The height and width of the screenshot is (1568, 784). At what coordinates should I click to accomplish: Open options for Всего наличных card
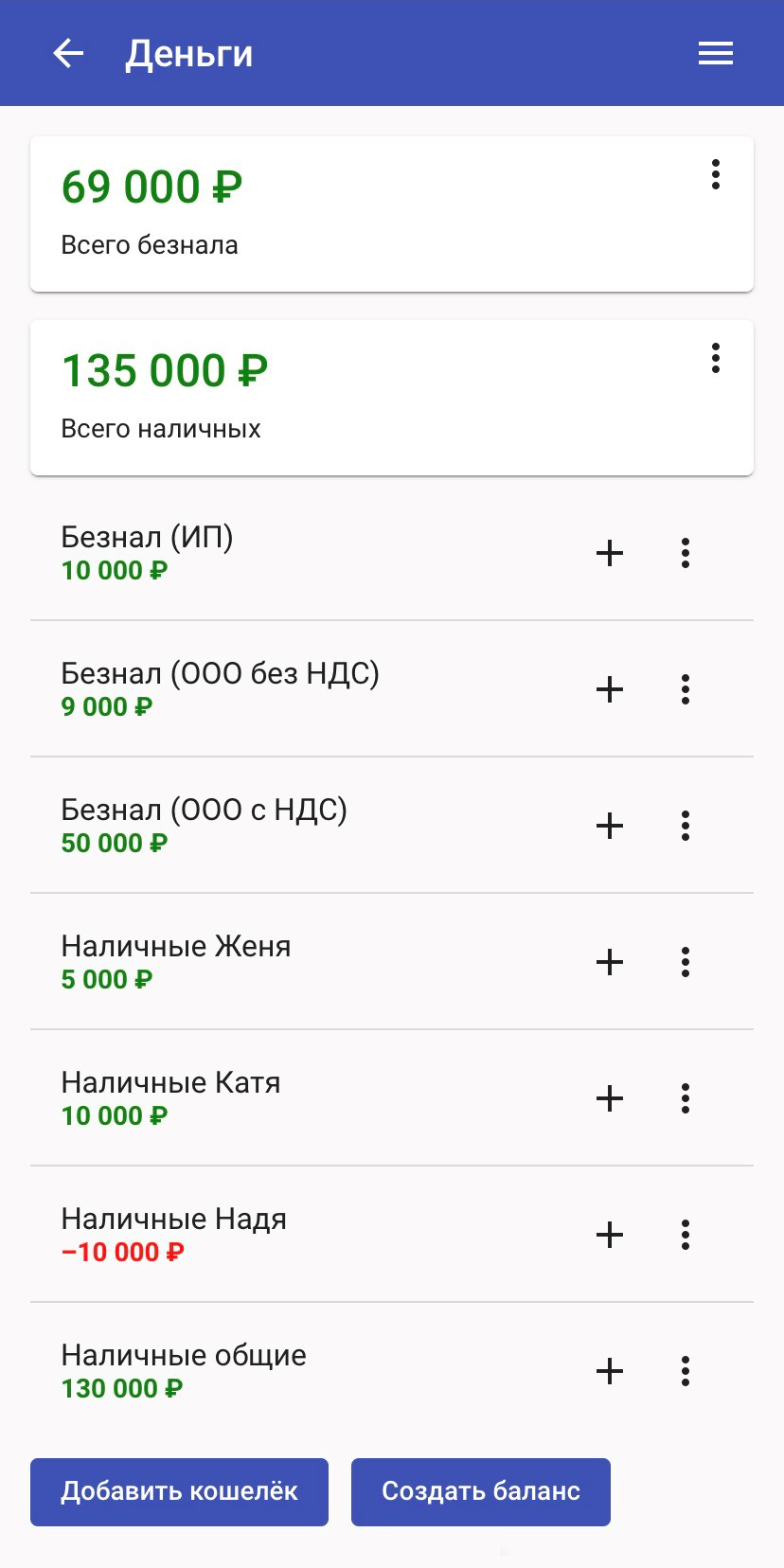click(x=716, y=358)
